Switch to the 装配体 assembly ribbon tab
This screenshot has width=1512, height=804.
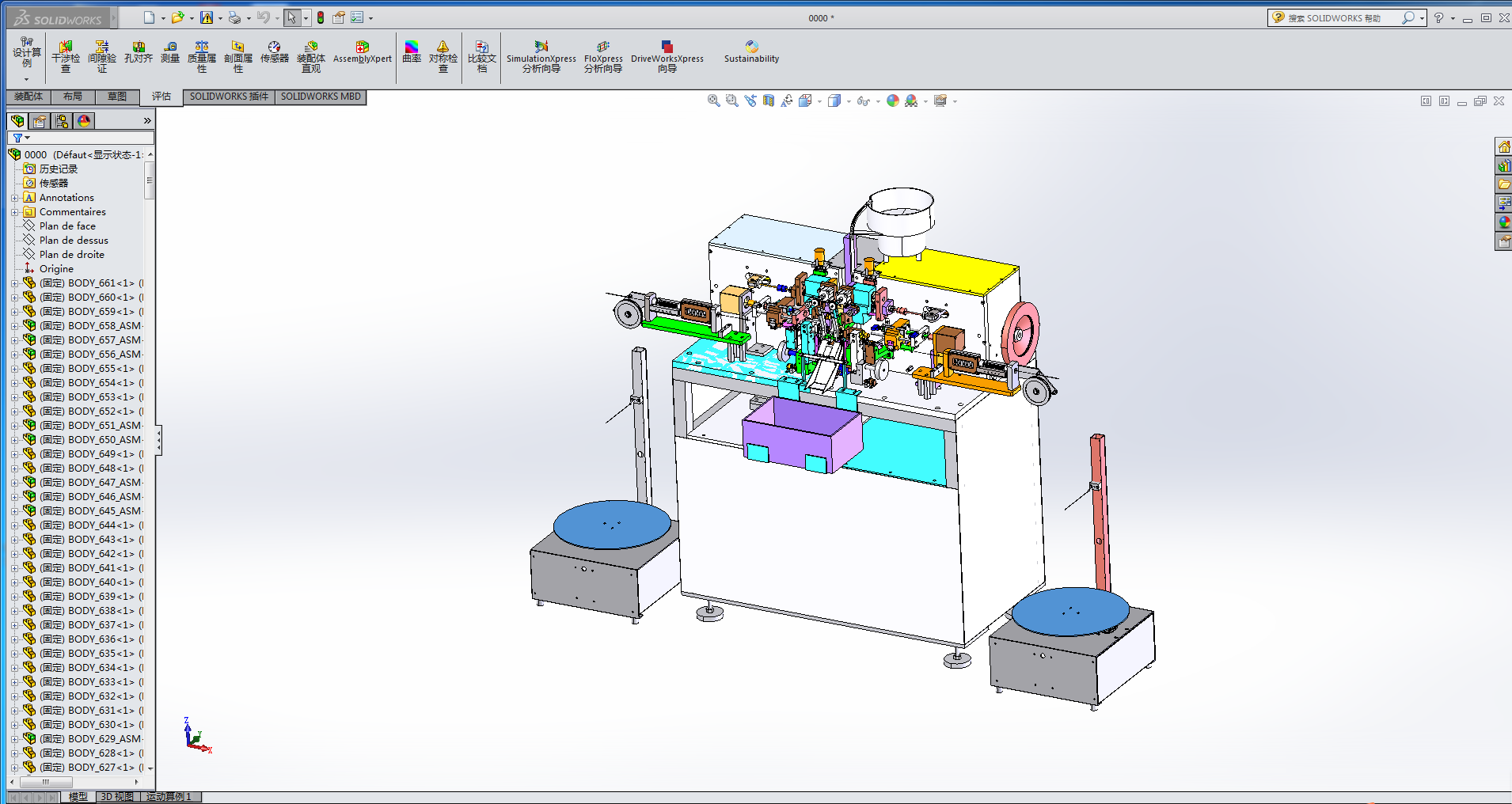28,97
